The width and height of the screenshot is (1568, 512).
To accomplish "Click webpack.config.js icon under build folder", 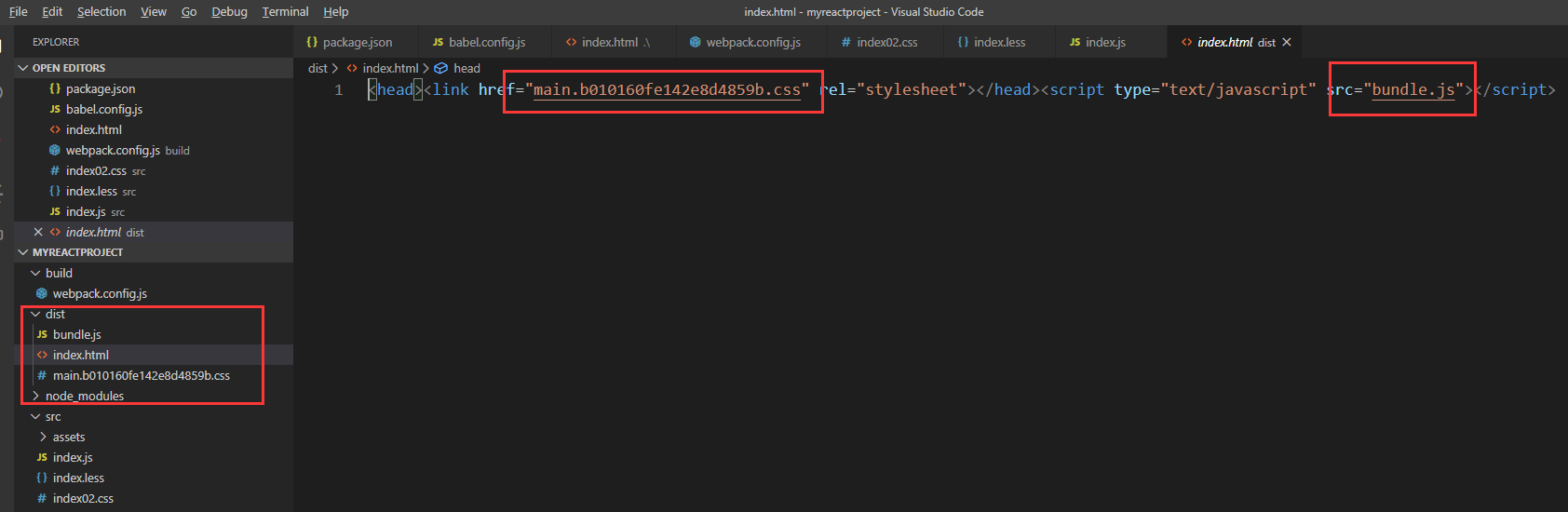I will pos(42,293).
